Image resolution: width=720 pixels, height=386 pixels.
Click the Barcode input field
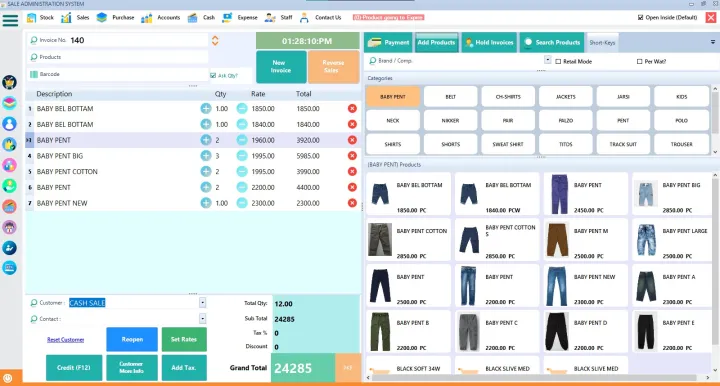click(x=118, y=74)
